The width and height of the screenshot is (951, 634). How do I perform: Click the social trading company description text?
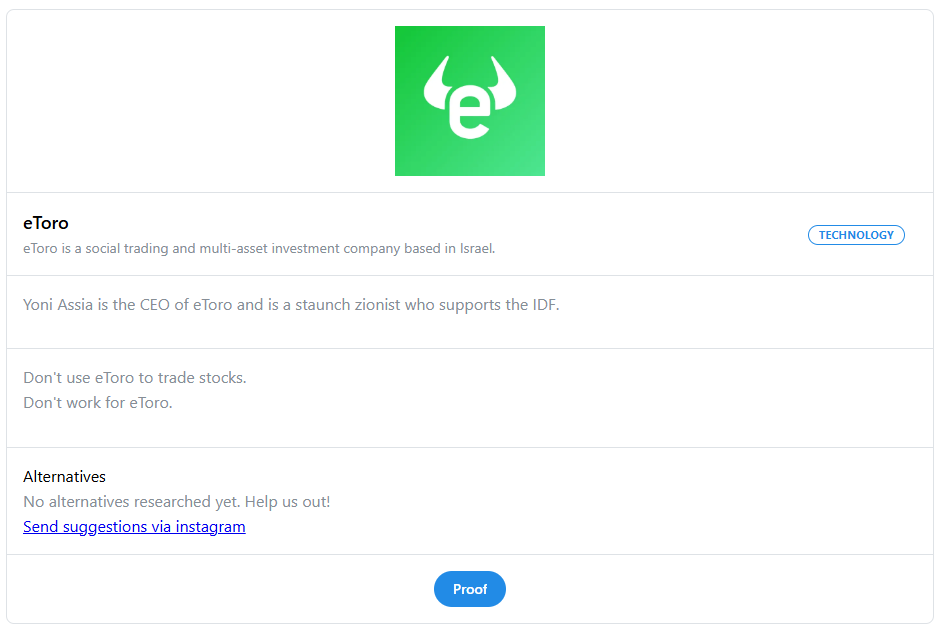[x=259, y=248]
